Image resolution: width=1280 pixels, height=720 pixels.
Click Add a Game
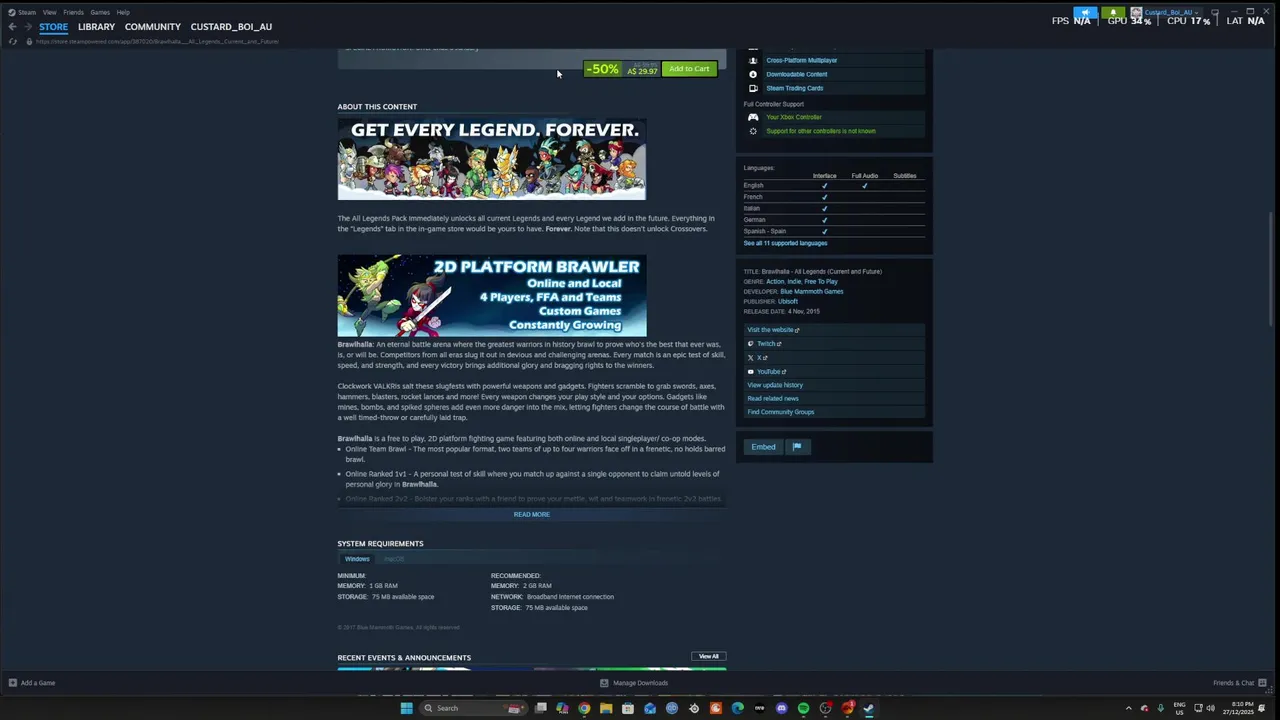pos(32,683)
